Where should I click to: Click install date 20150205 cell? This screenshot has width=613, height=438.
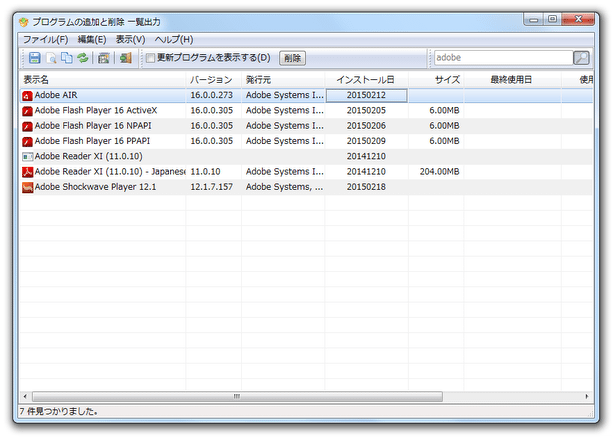[x=366, y=110]
